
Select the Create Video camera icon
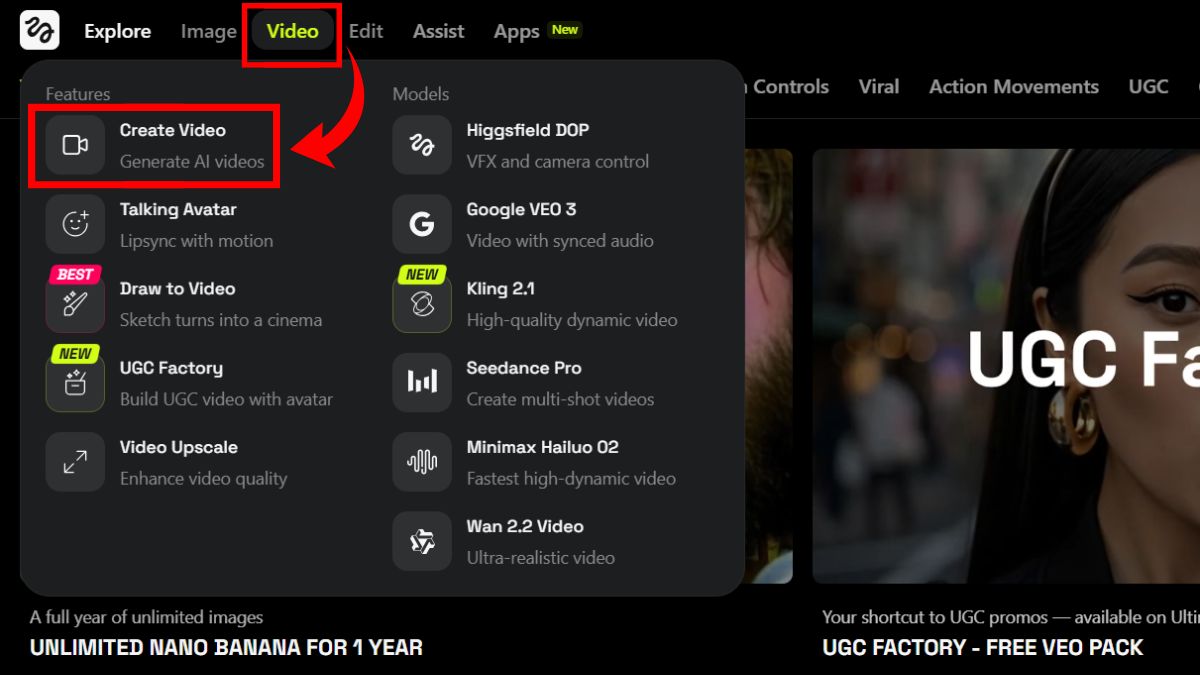75,145
